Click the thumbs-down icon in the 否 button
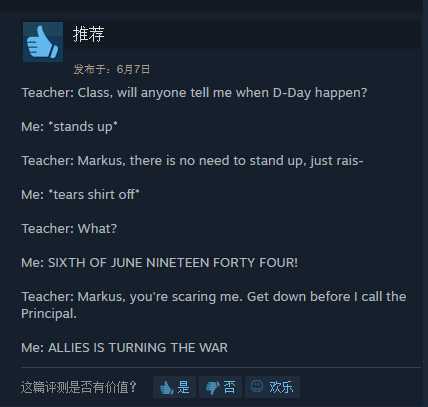This screenshot has width=428, height=407. [x=212, y=388]
